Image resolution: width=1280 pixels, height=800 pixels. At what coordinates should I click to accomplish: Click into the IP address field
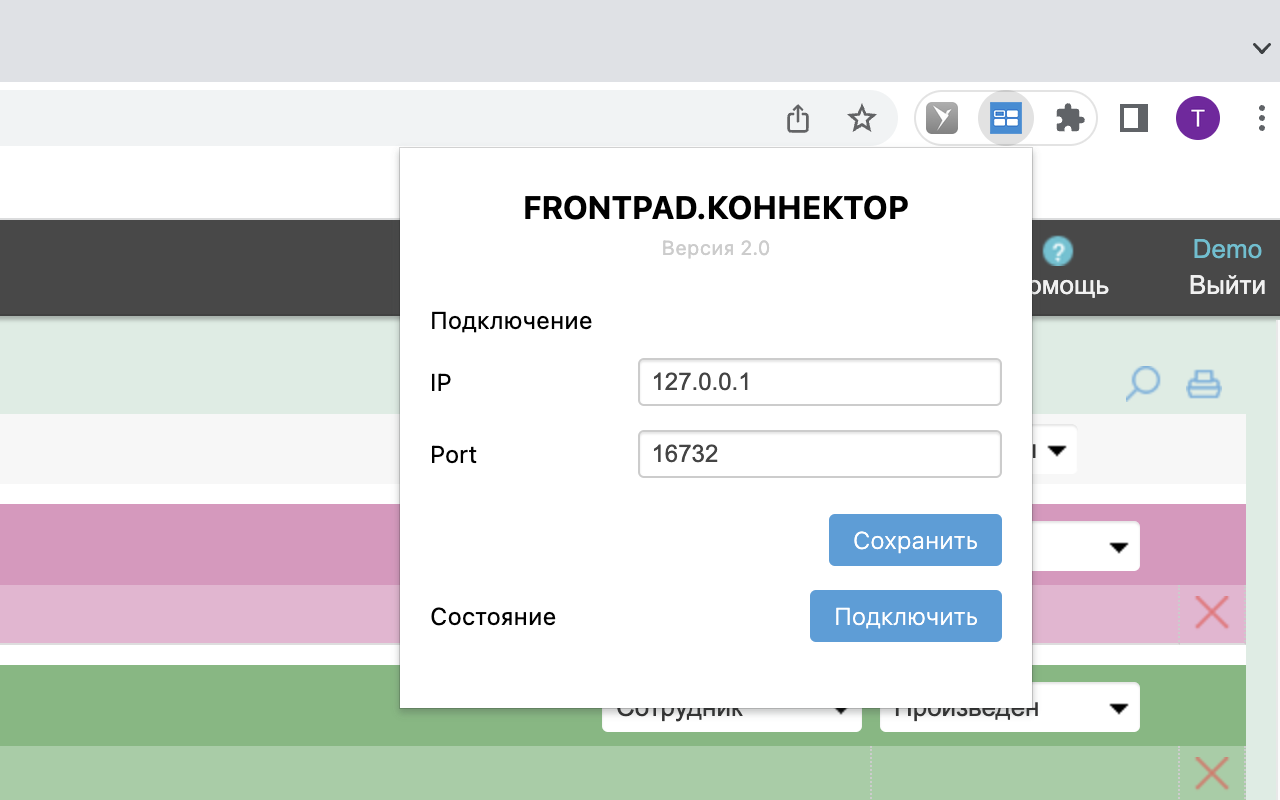[x=820, y=382]
